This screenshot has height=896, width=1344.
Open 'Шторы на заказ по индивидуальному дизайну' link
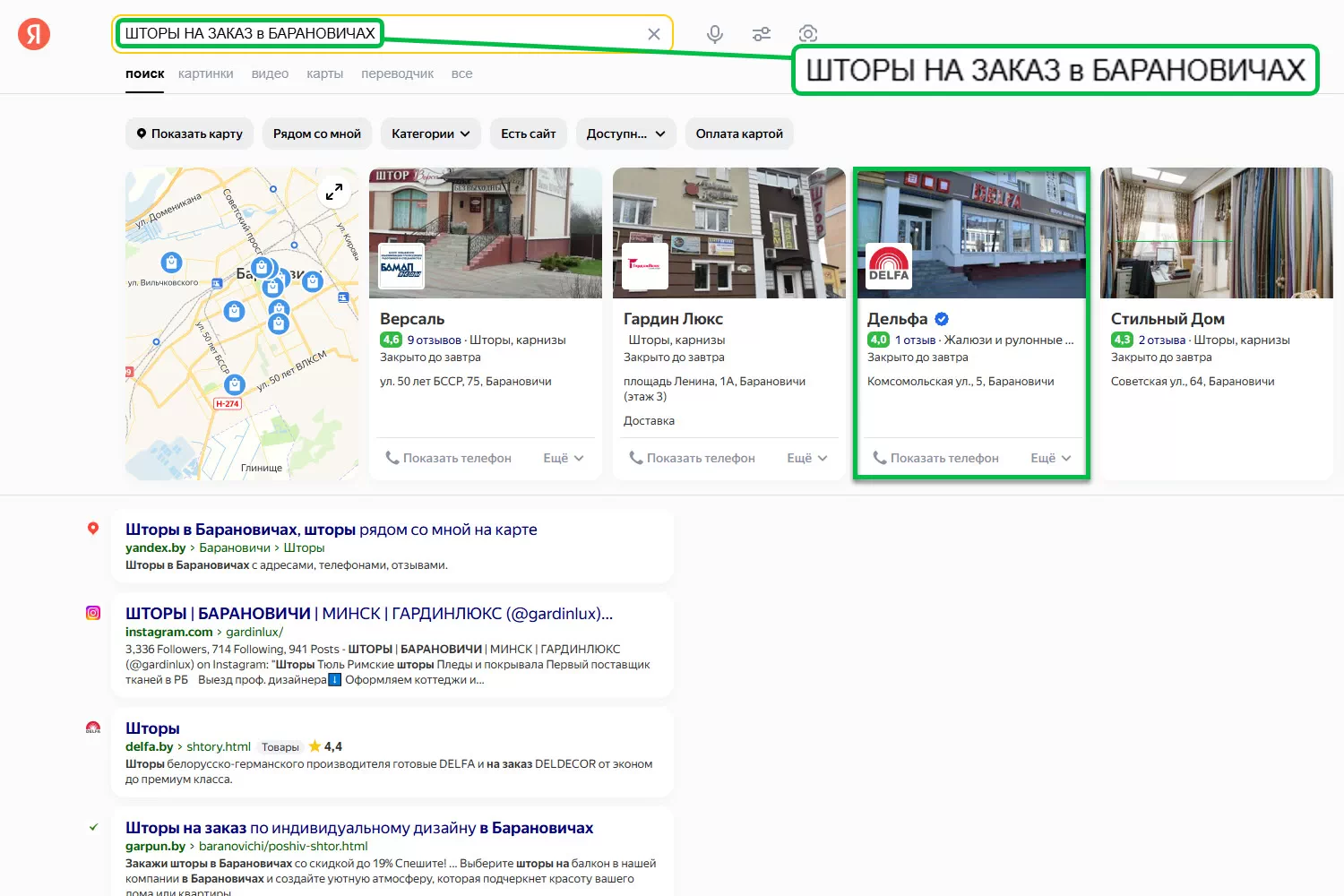tap(358, 828)
